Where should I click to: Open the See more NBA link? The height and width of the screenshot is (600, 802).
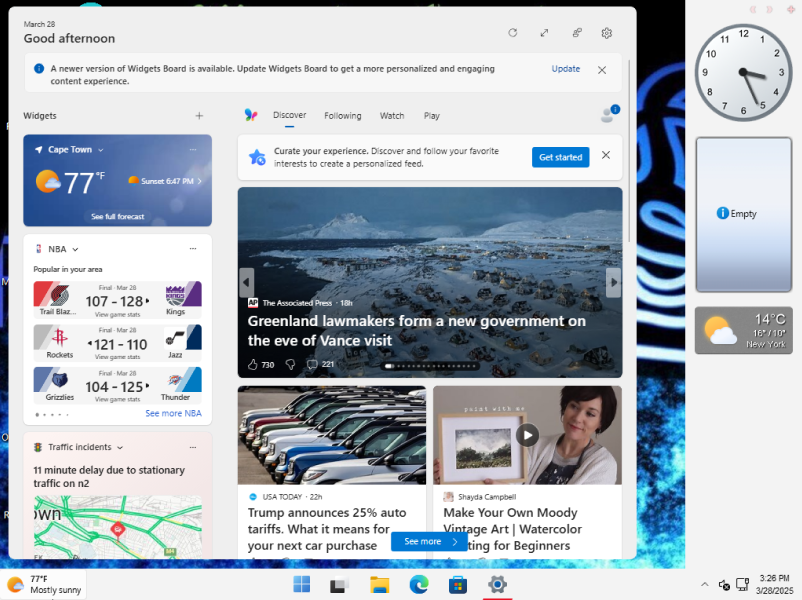coord(173,413)
